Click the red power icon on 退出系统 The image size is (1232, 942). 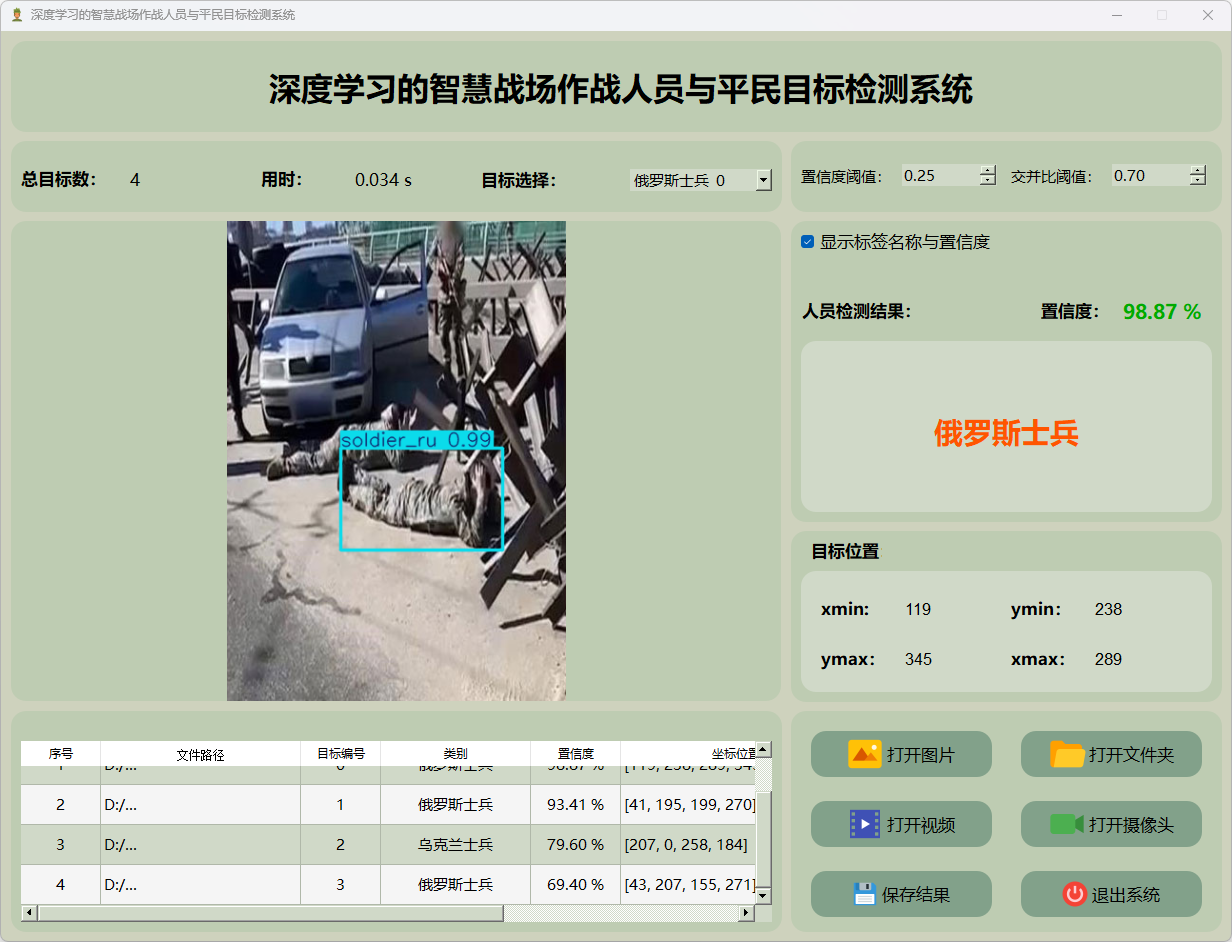coord(1074,894)
